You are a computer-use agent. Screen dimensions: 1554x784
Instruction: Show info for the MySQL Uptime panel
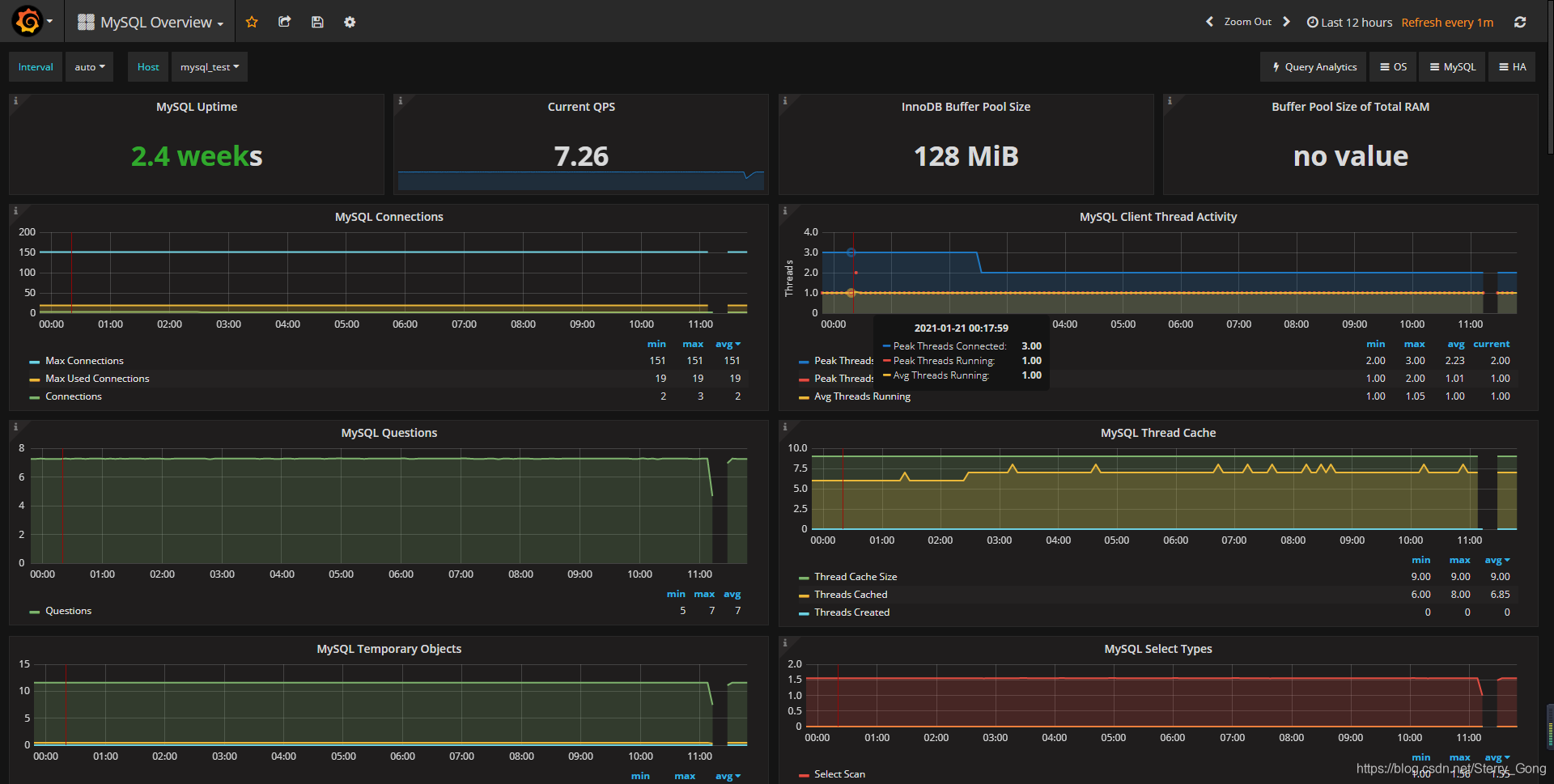click(15, 100)
